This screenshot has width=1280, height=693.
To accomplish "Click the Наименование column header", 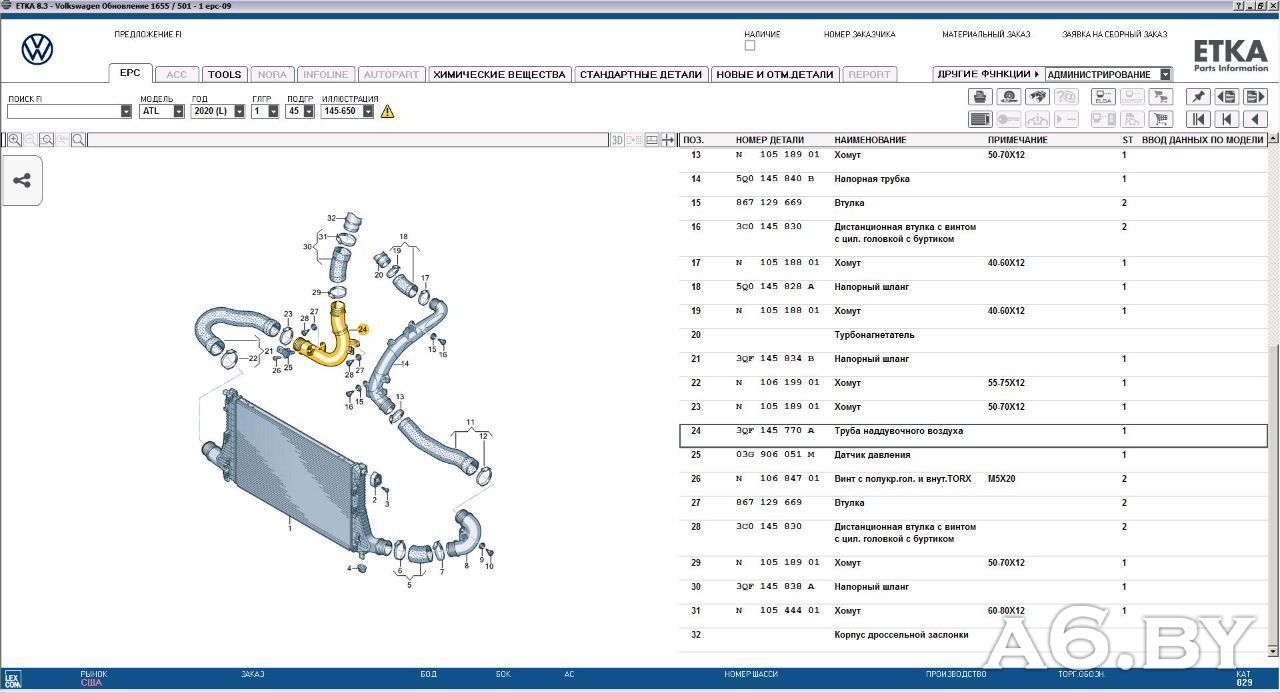I will pos(870,140).
